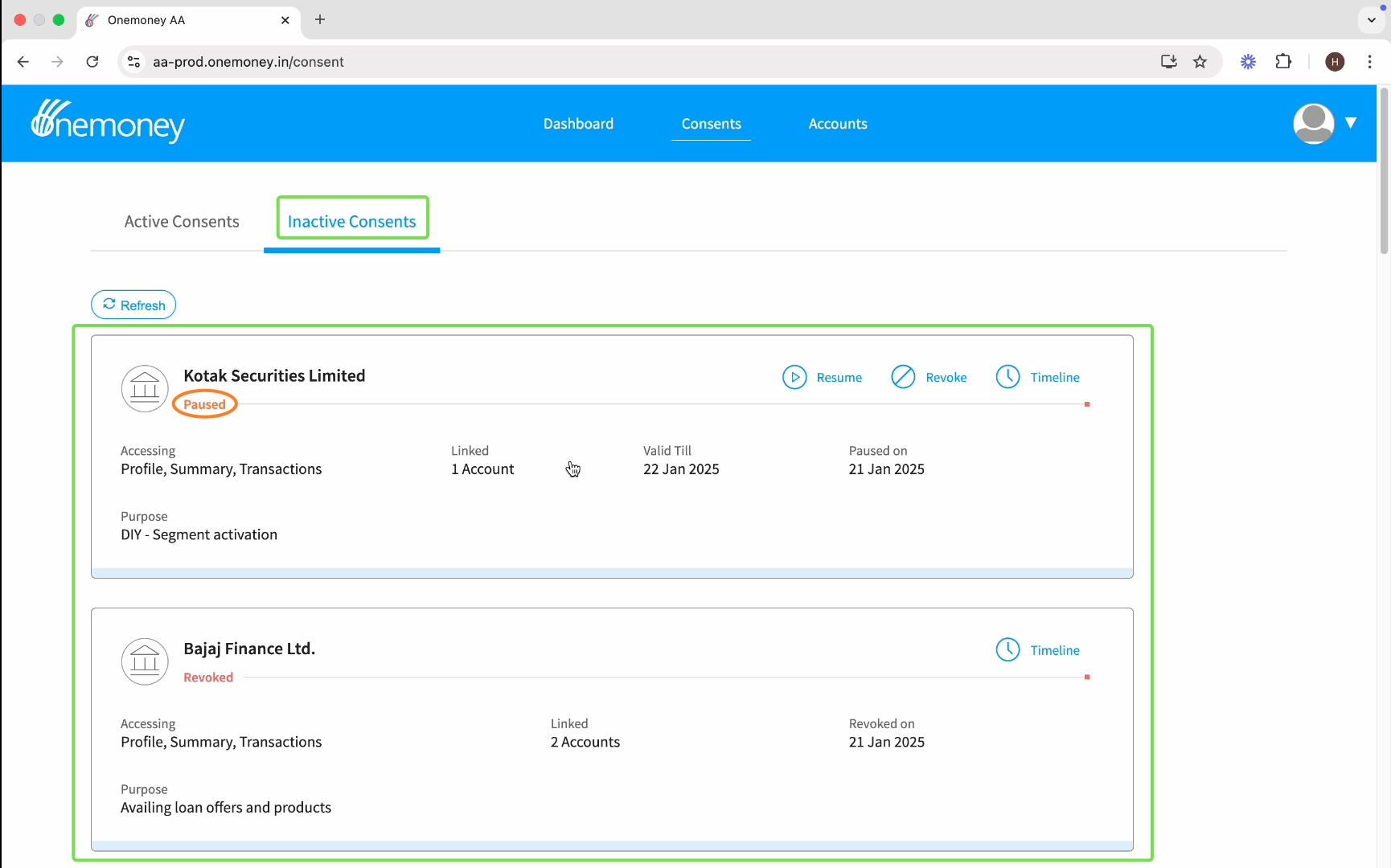Click the Paused status label

(x=204, y=404)
